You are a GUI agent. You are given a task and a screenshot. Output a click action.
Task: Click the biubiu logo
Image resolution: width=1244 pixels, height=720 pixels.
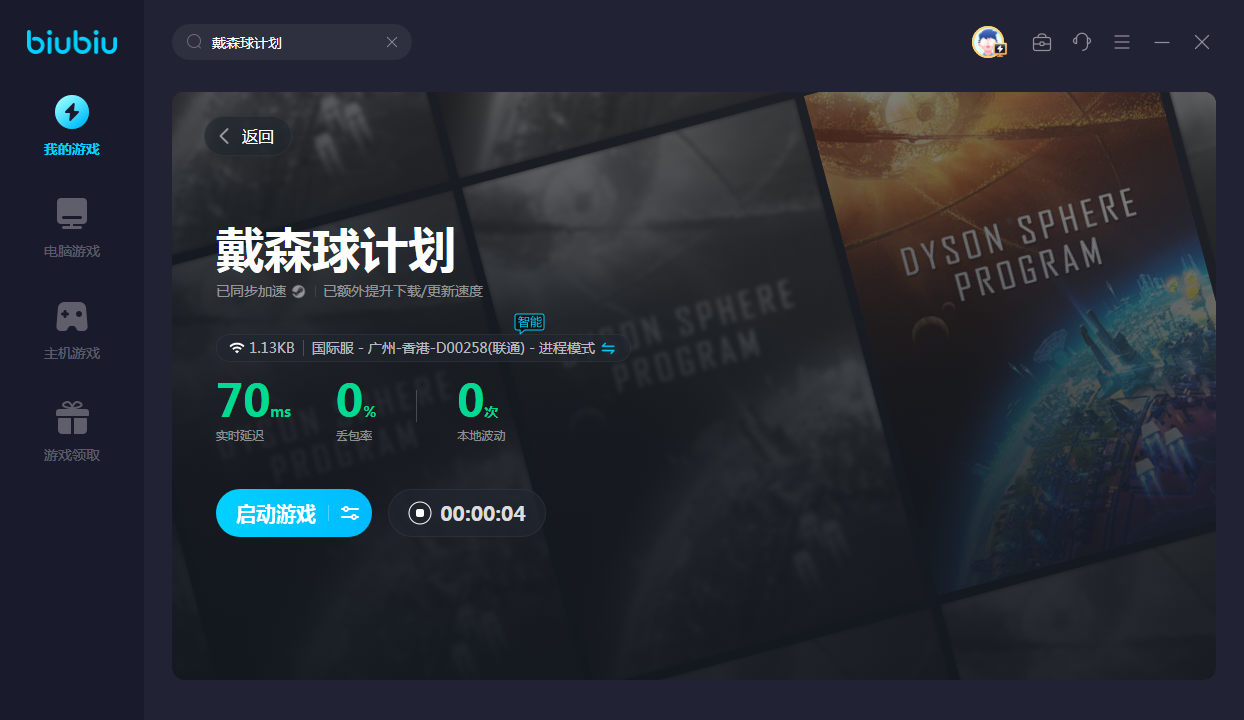72,42
